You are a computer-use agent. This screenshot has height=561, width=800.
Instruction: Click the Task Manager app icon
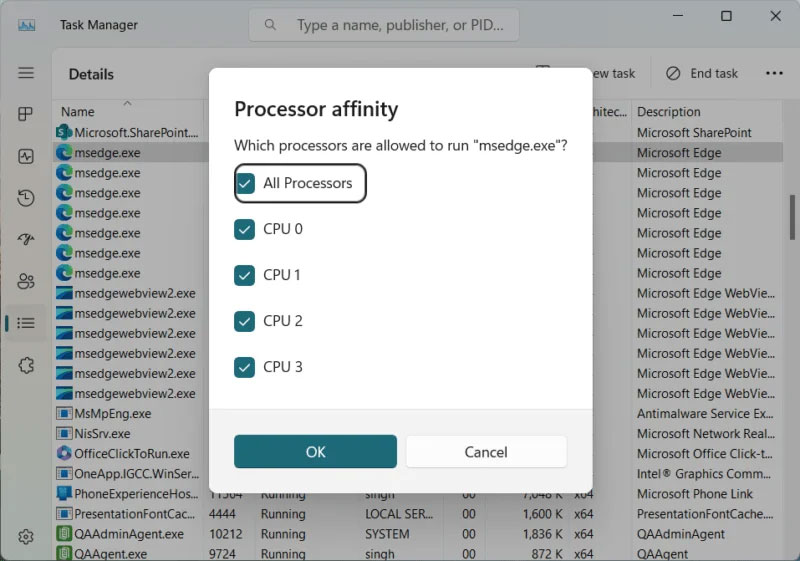click(x=27, y=25)
